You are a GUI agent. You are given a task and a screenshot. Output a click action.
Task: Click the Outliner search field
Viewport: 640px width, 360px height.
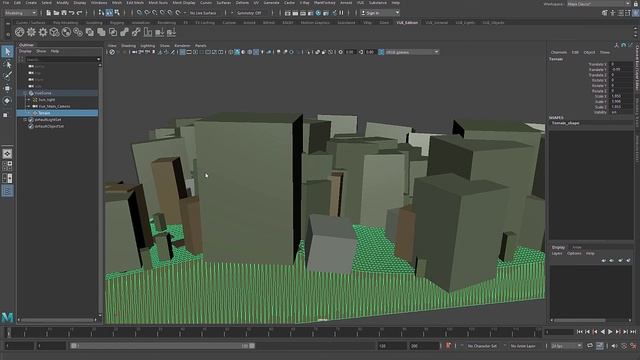[x=60, y=60]
